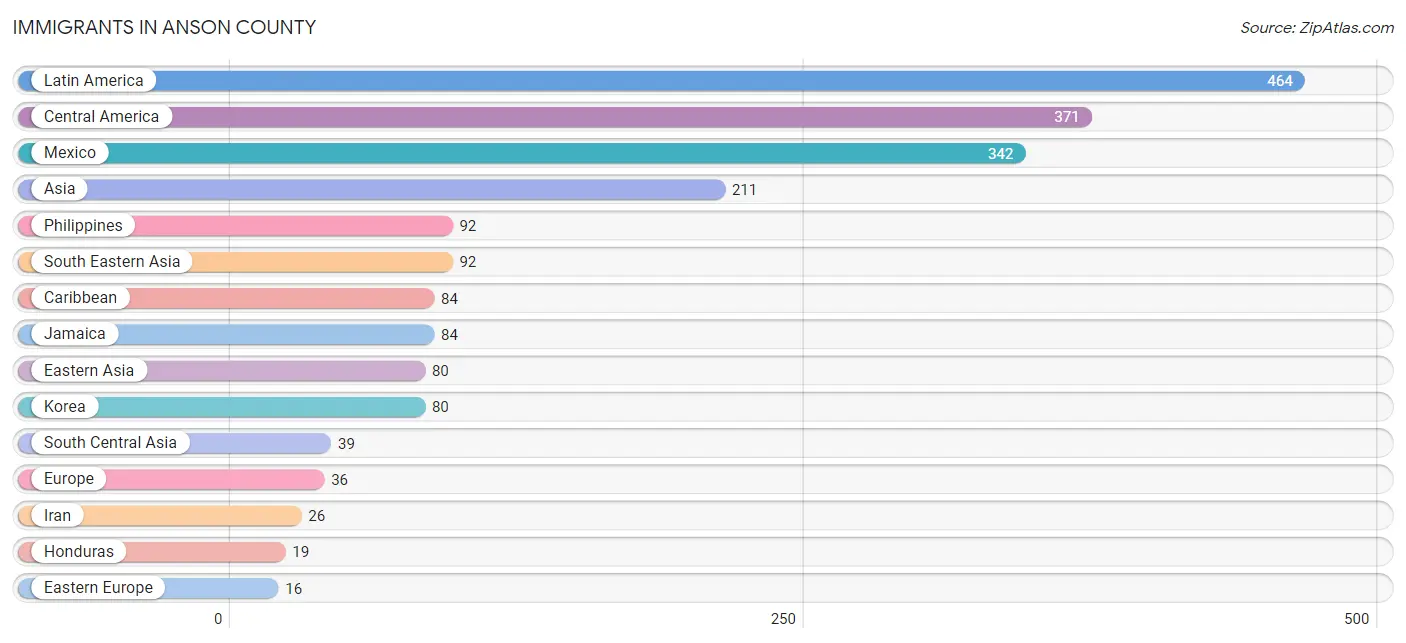Click the 39 value beside South Central Asia bar
The height and width of the screenshot is (643, 1406).
point(346,444)
